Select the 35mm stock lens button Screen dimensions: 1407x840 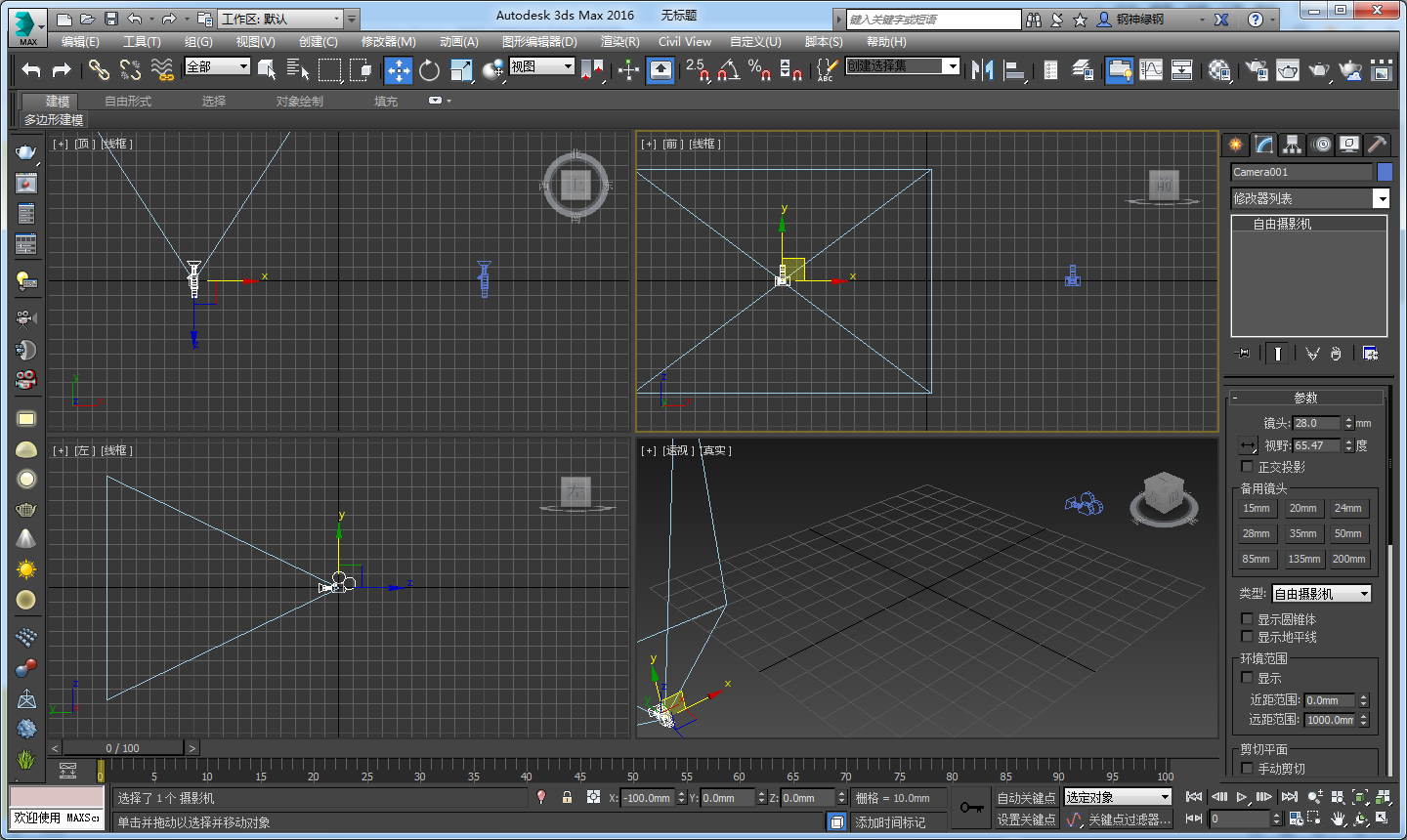click(x=1302, y=534)
